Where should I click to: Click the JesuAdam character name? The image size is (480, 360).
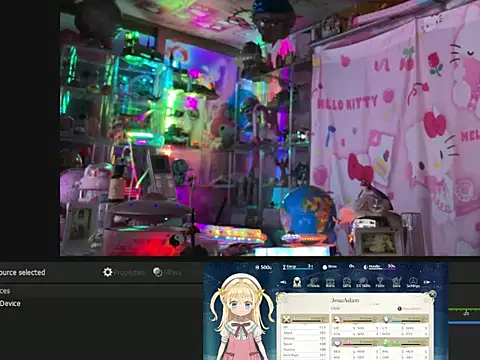tap(345, 300)
